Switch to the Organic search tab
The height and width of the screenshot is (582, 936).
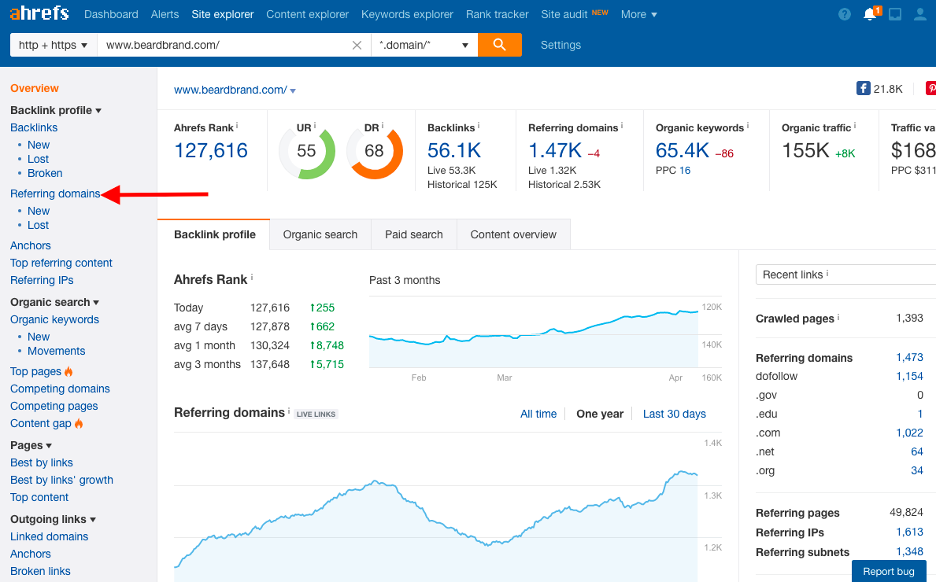coord(320,235)
